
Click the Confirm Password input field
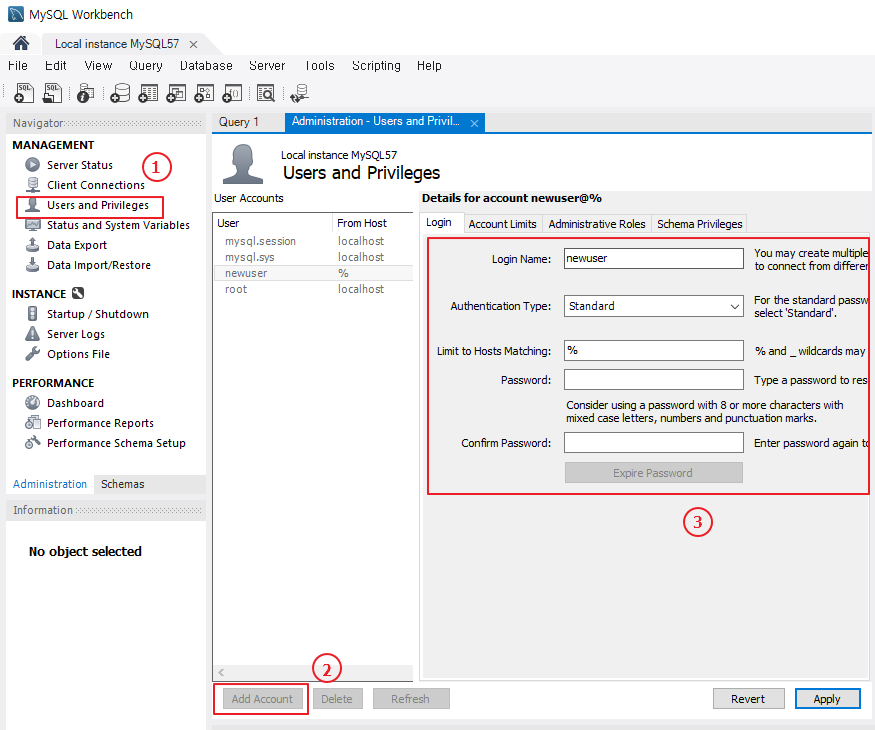pos(653,443)
